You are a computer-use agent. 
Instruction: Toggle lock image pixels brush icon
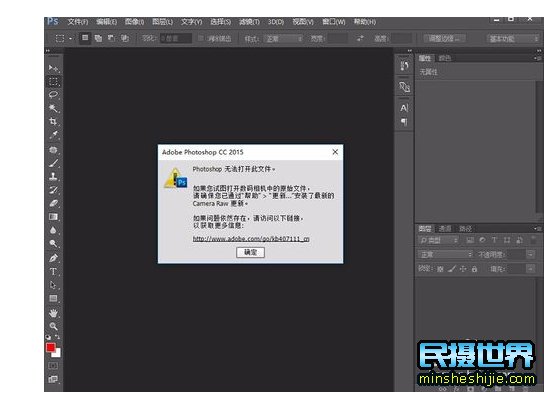click(451, 269)
